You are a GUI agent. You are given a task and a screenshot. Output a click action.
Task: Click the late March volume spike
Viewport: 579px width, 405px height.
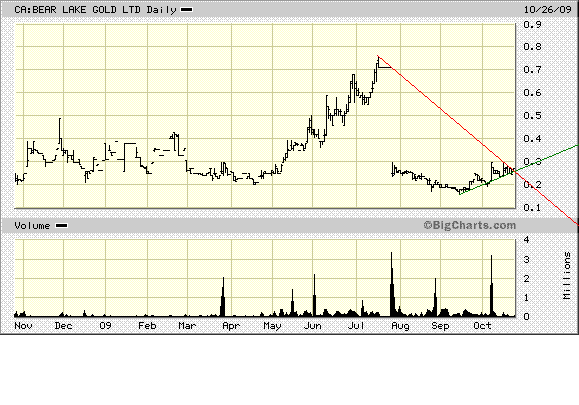pyautogui.click(x=223, y=297)
